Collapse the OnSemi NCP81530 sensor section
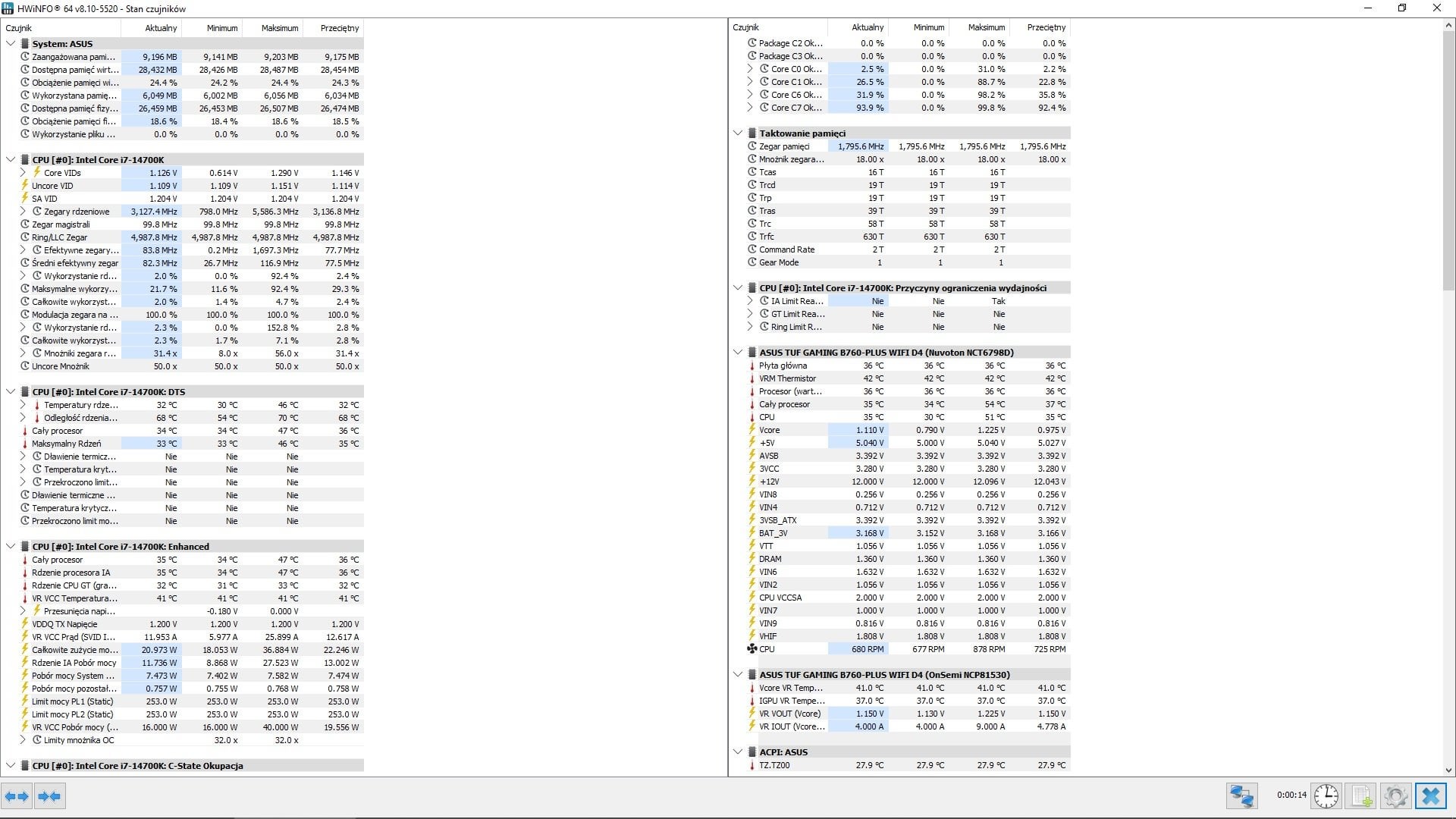This screenshot has width=1456, height=819. click(x=738, y=675)
